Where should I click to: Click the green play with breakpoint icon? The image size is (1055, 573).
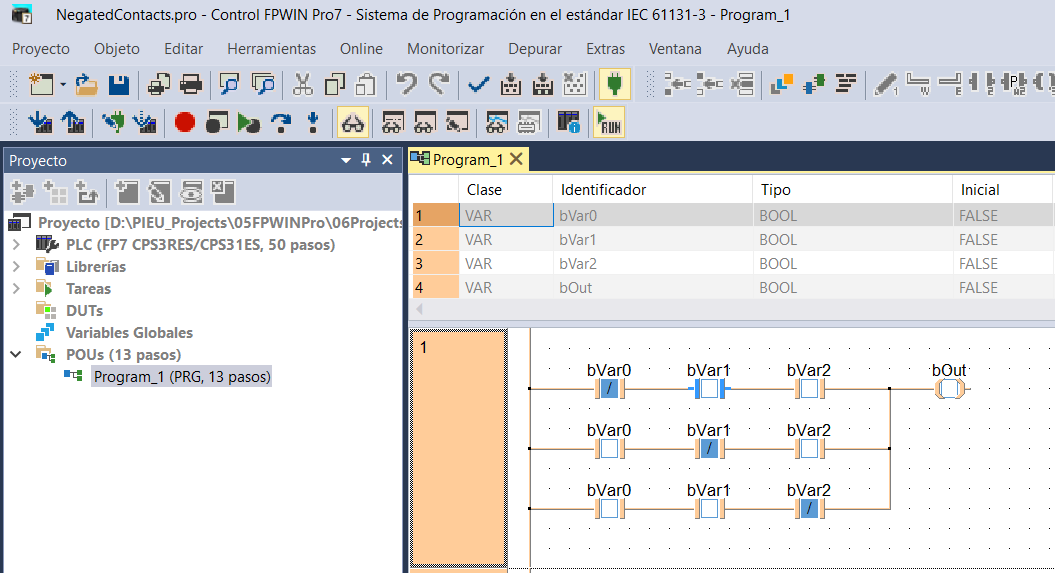248,123
